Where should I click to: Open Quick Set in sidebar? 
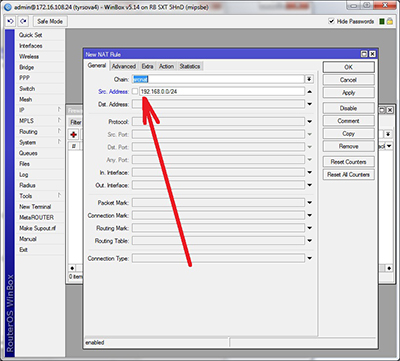(40, 35)
